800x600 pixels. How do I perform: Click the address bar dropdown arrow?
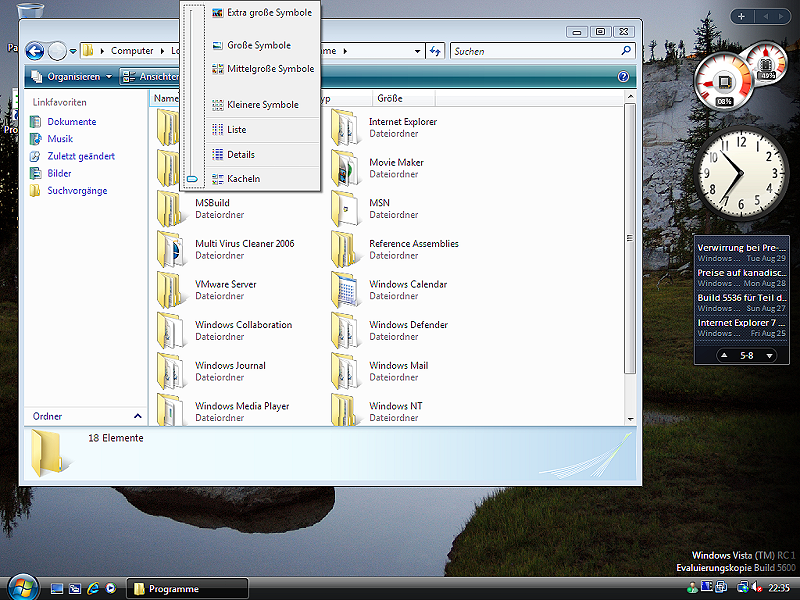417,51
